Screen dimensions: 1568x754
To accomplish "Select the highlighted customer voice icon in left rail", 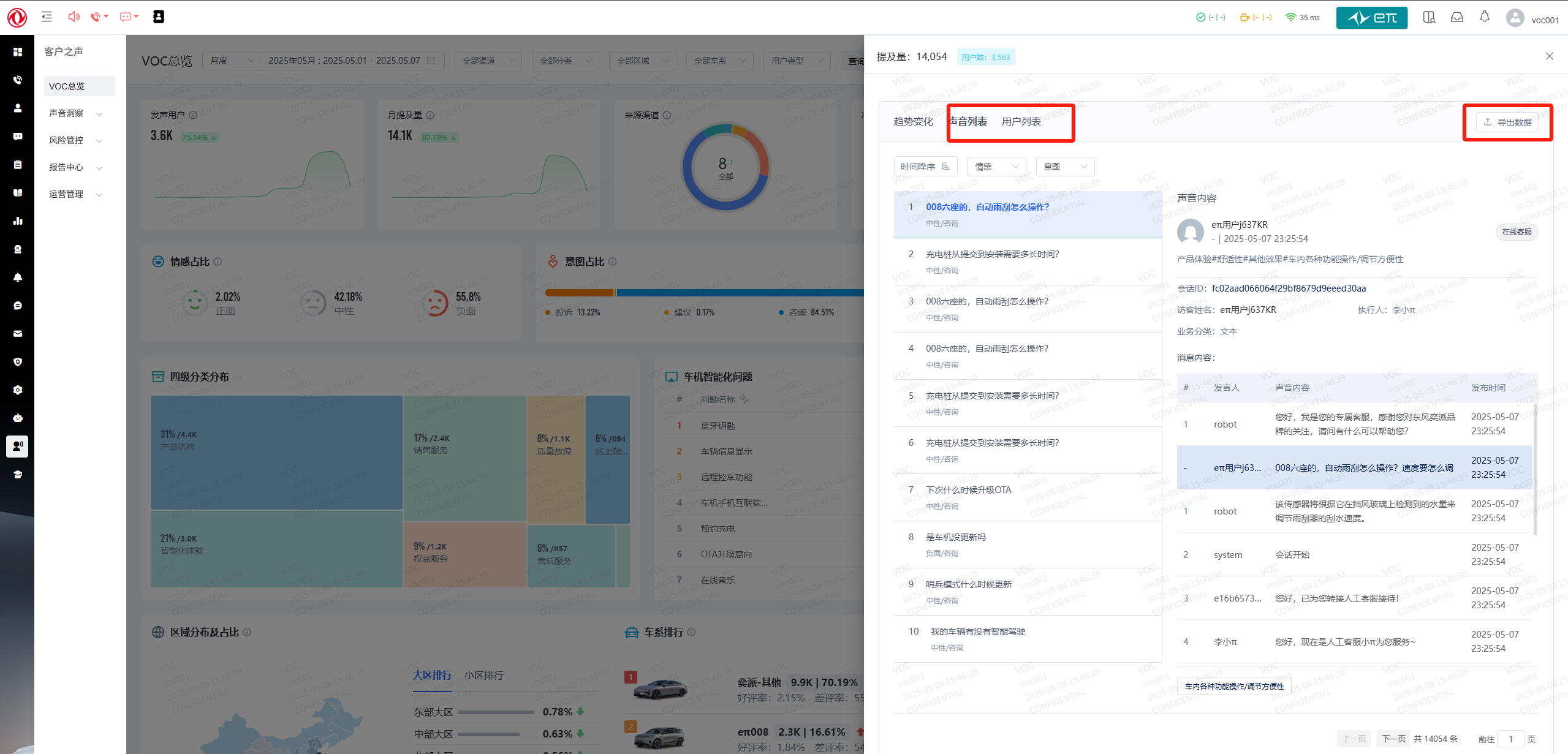I will pyautogui.click(x=17, y=446).
